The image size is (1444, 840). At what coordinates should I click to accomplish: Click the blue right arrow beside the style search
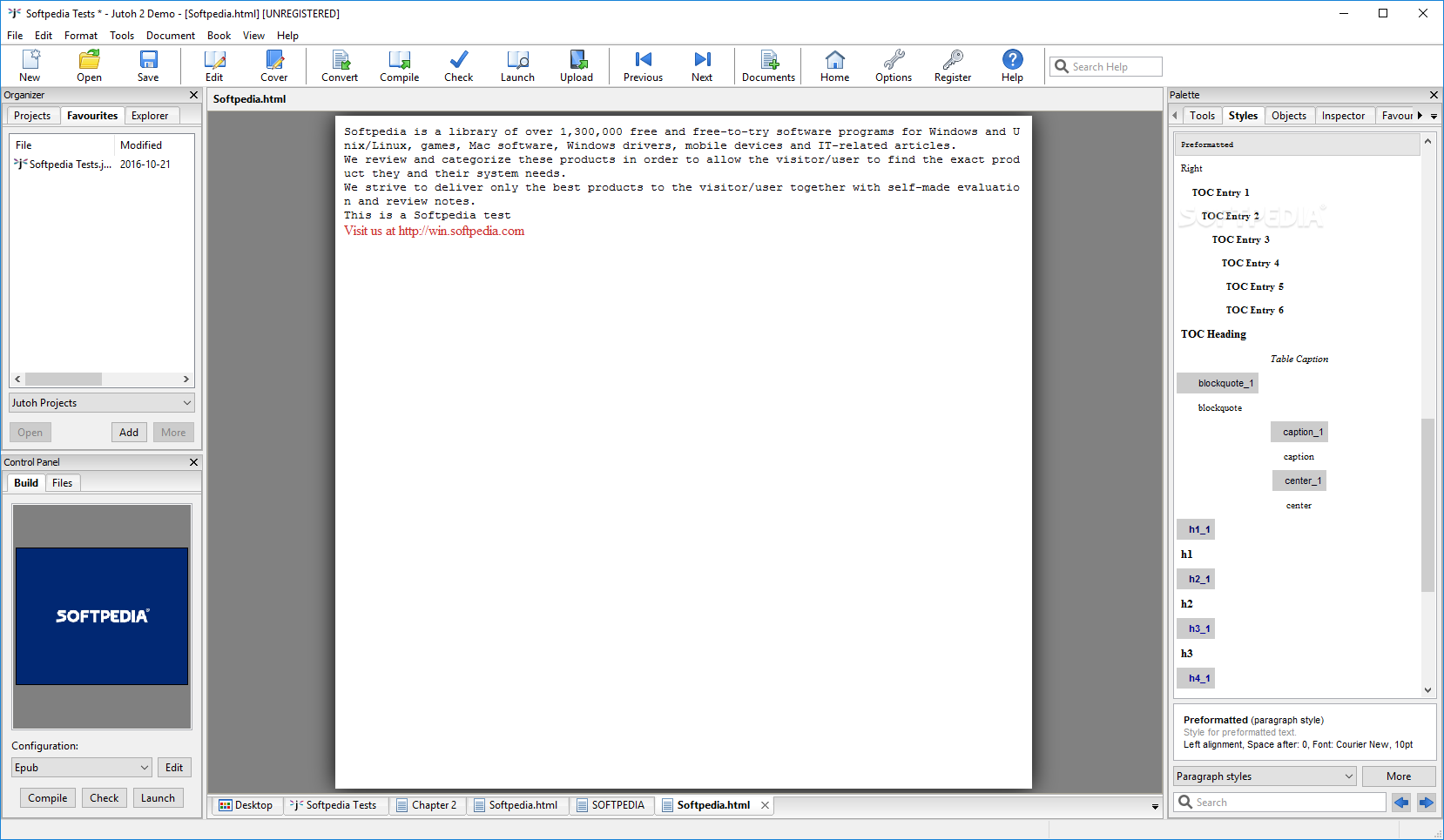1426,803
